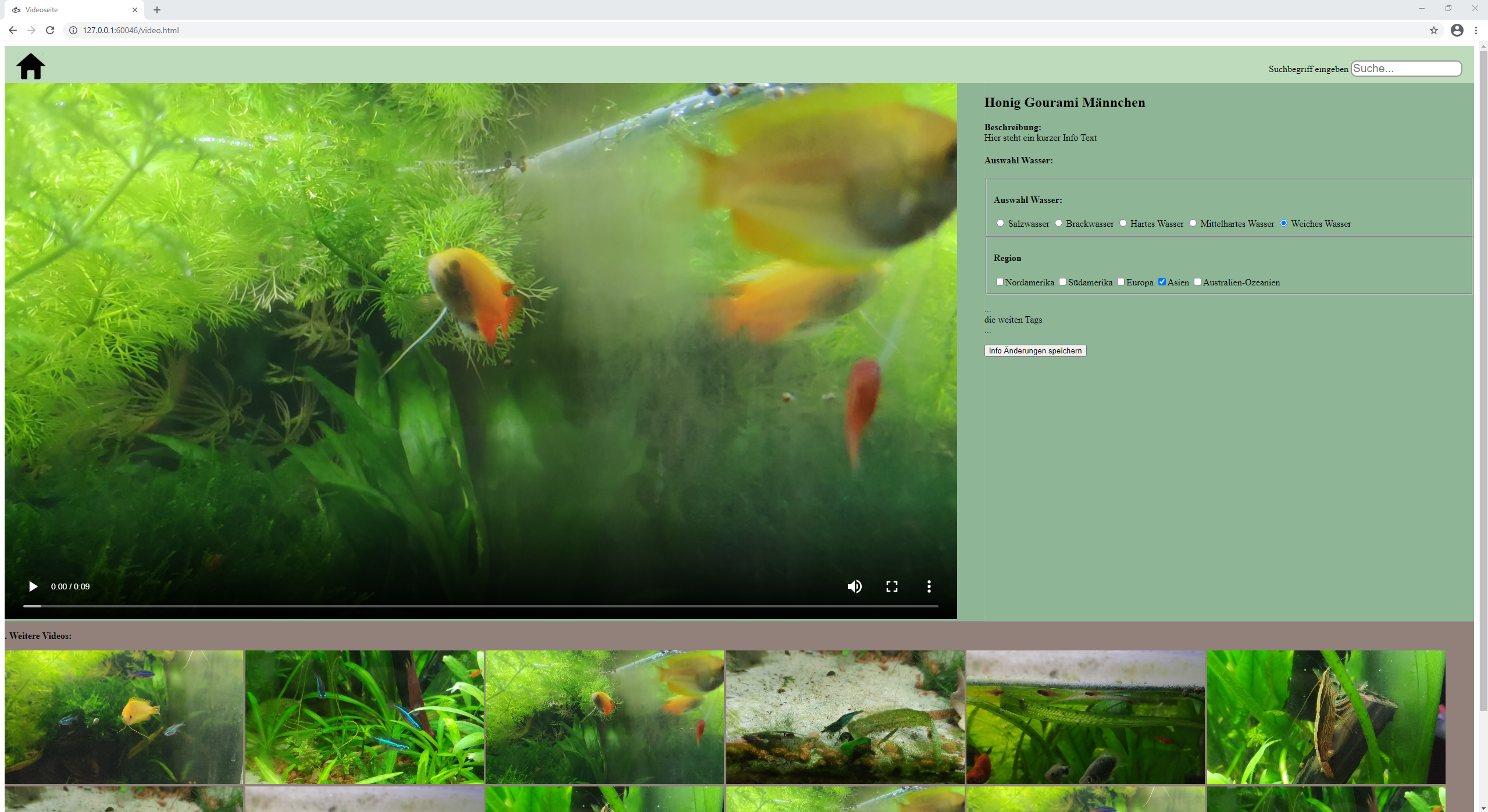Open the browser profile icon
1488x812 pixels.
(1457, 30)
